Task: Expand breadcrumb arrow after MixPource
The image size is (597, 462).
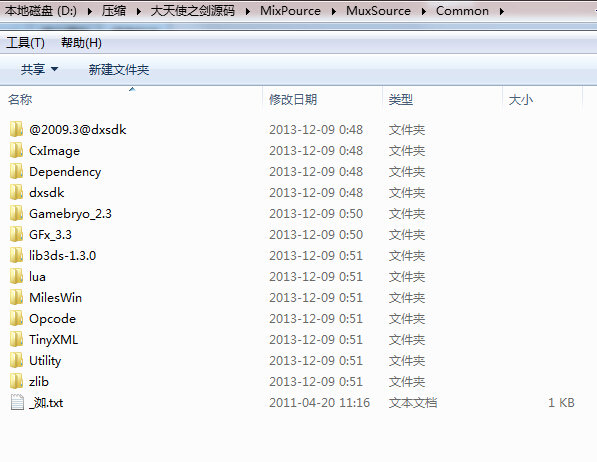Action: tap(334, 11)
